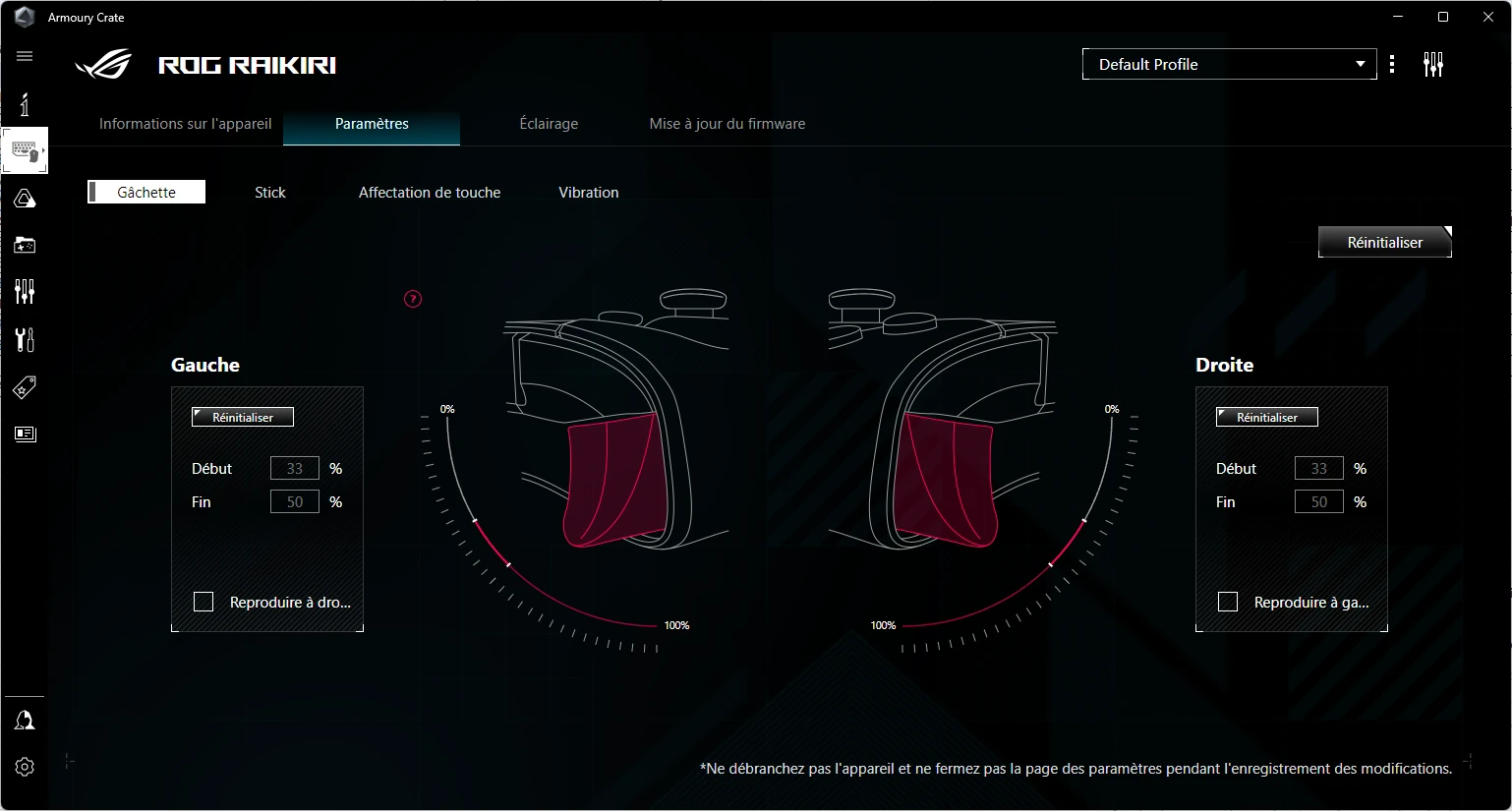1512x811 pixels.
Task: Open the Éclairage tab
Action: click(x=549, y=124)
